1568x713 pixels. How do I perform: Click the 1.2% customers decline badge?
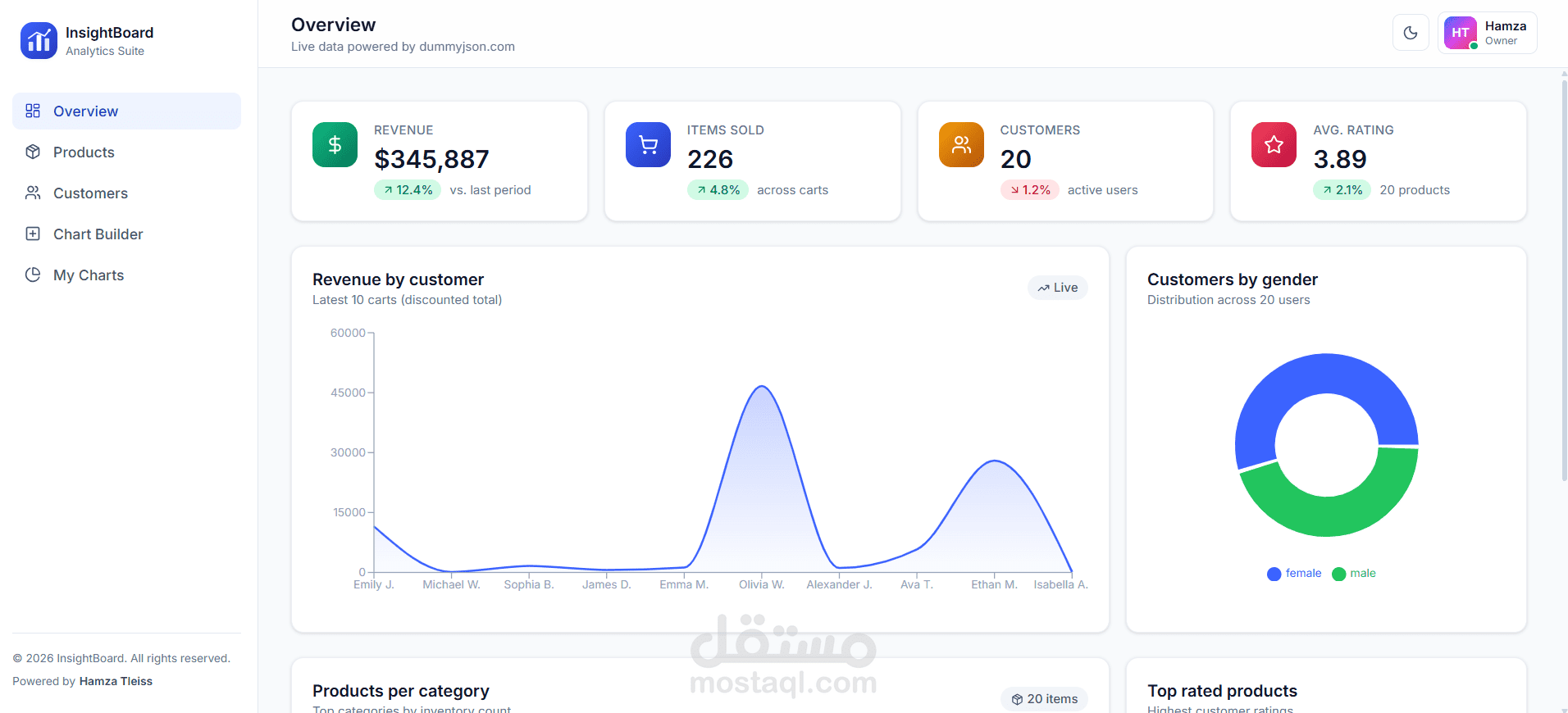1030,190
